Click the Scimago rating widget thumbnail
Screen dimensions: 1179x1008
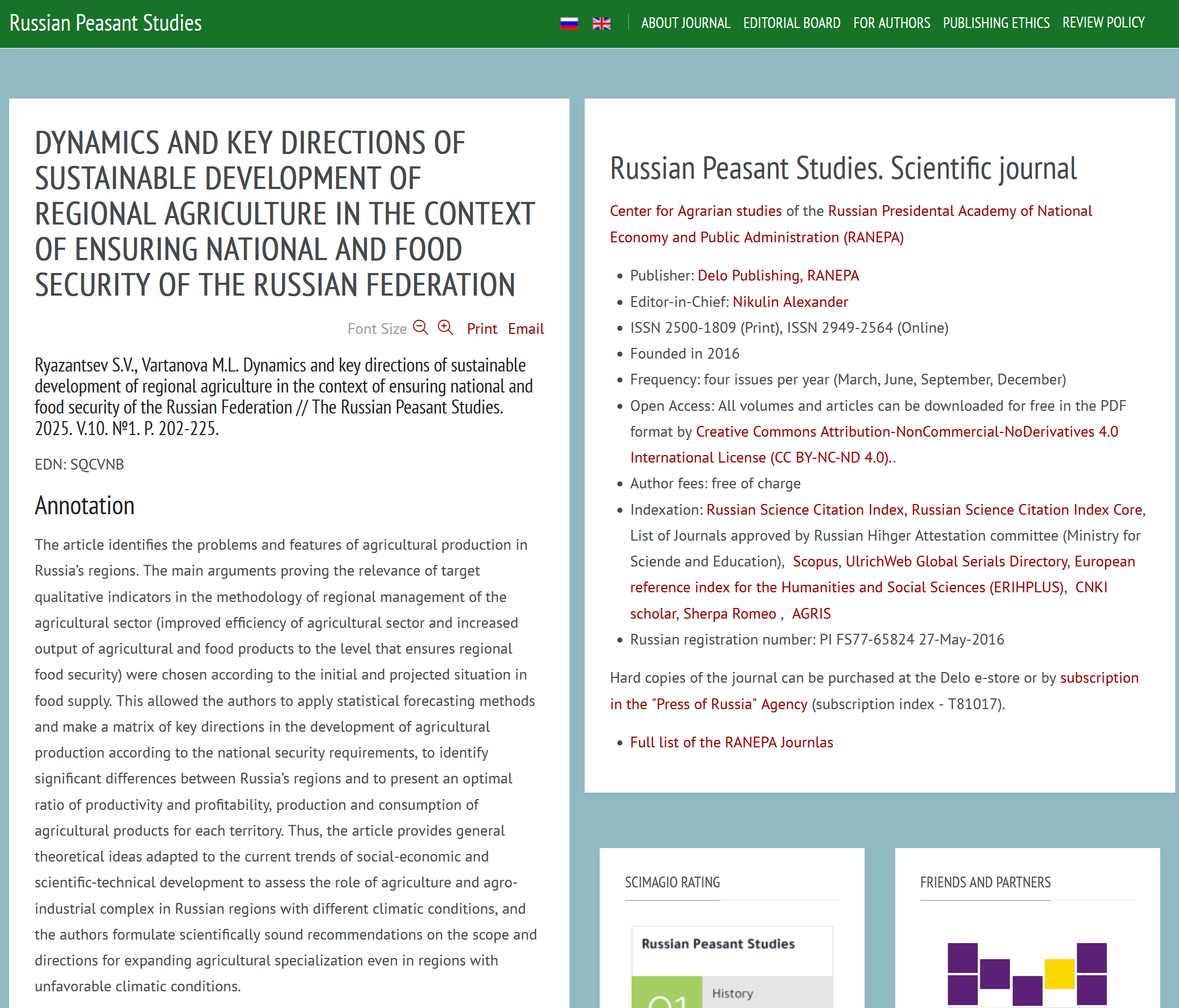(732, 968)
